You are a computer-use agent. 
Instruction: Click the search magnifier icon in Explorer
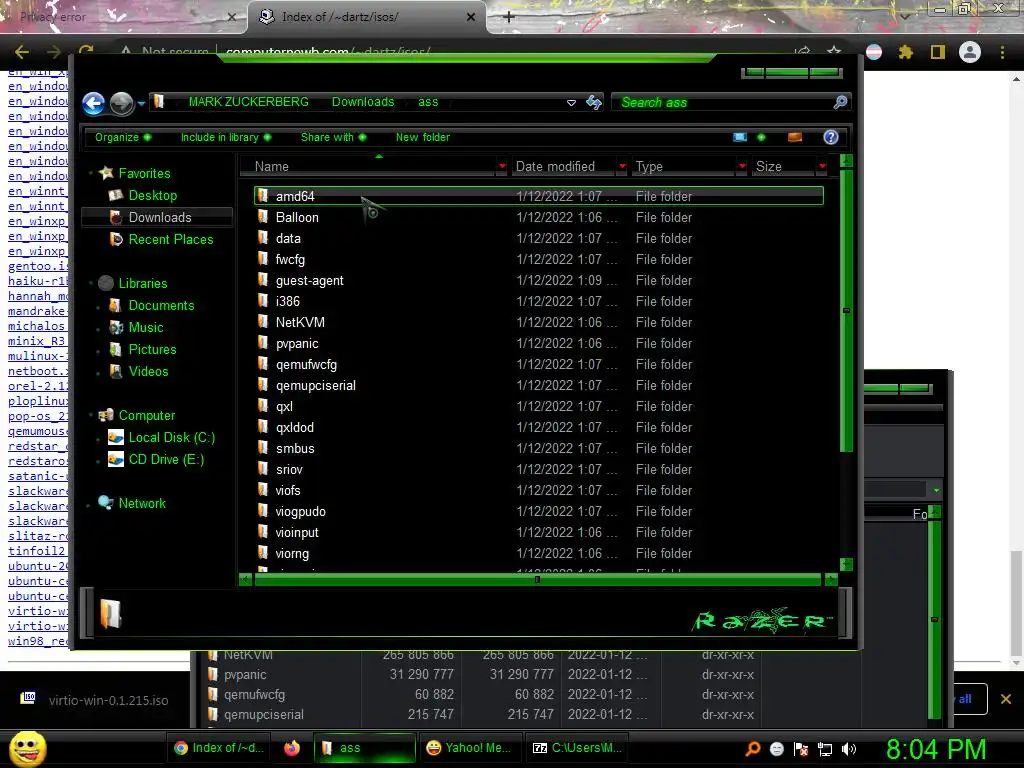click(x=840, y=102)
